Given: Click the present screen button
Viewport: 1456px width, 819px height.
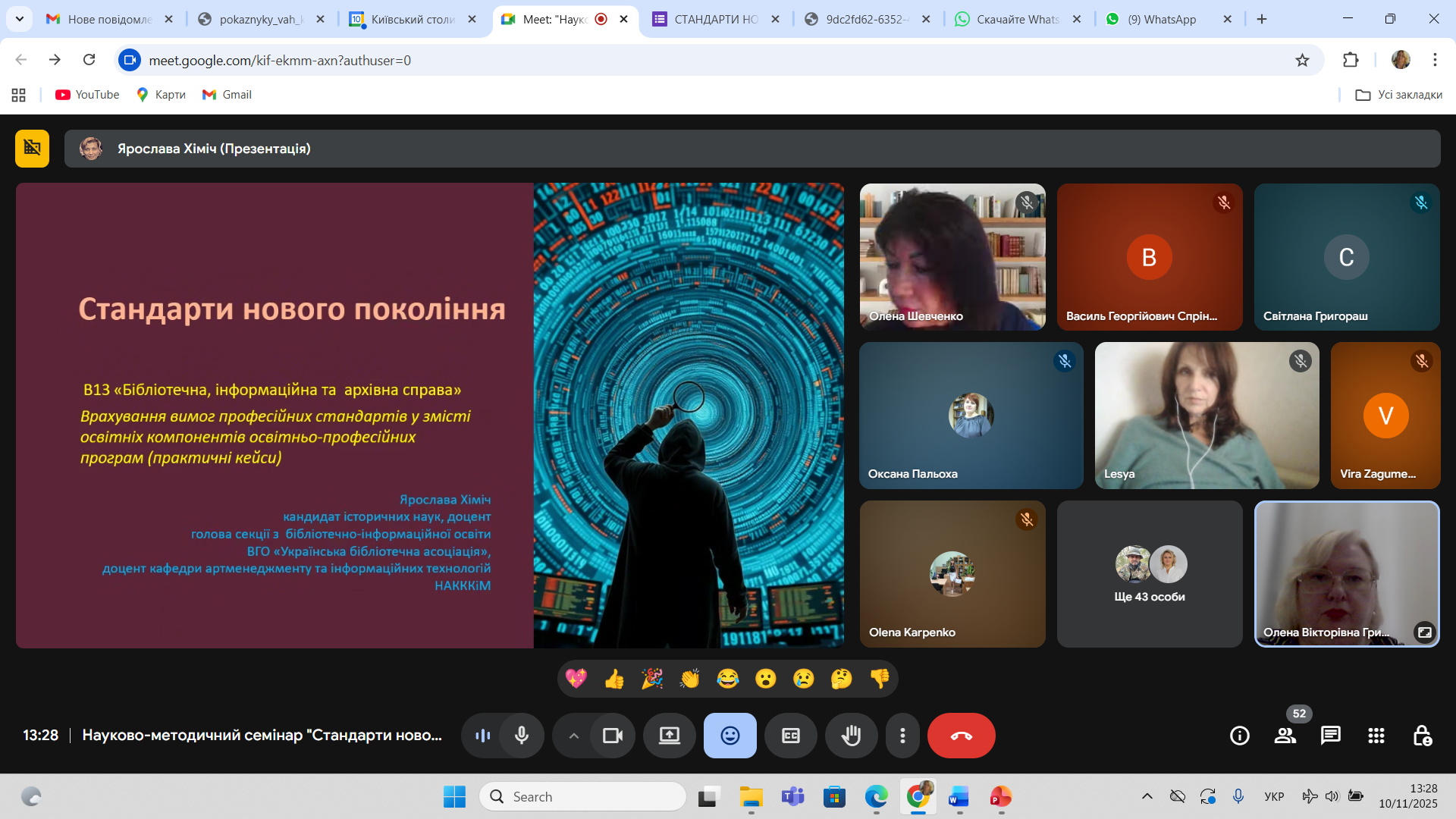Looking at the screenshot, I should coord(669,736).
